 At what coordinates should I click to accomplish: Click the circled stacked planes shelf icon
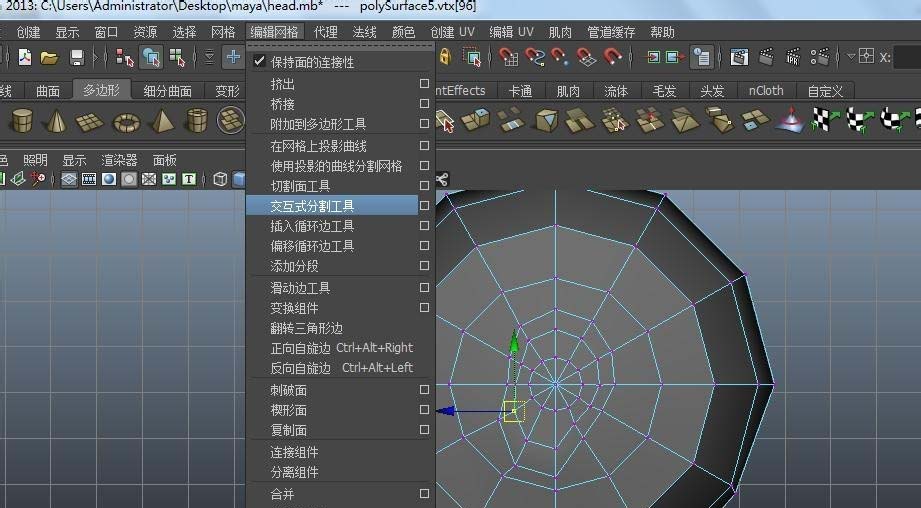[x=231, y=120]
